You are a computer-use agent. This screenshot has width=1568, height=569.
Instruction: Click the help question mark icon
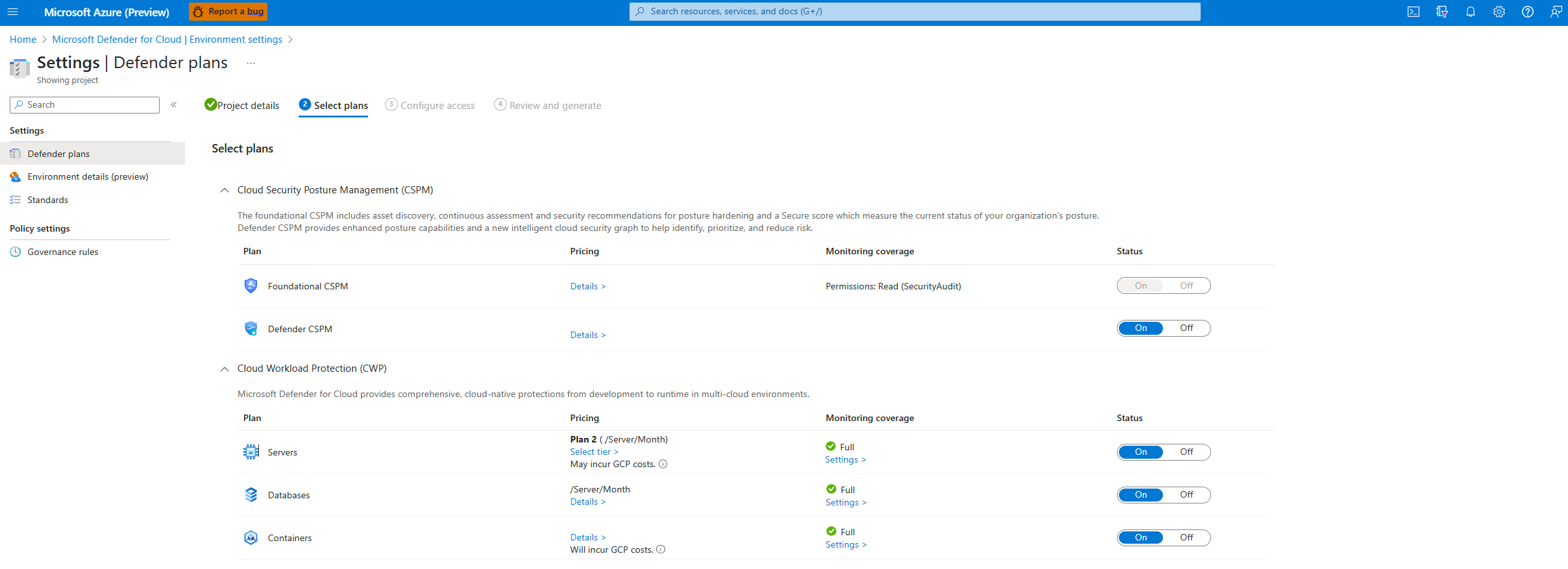tap(1527, 12)
